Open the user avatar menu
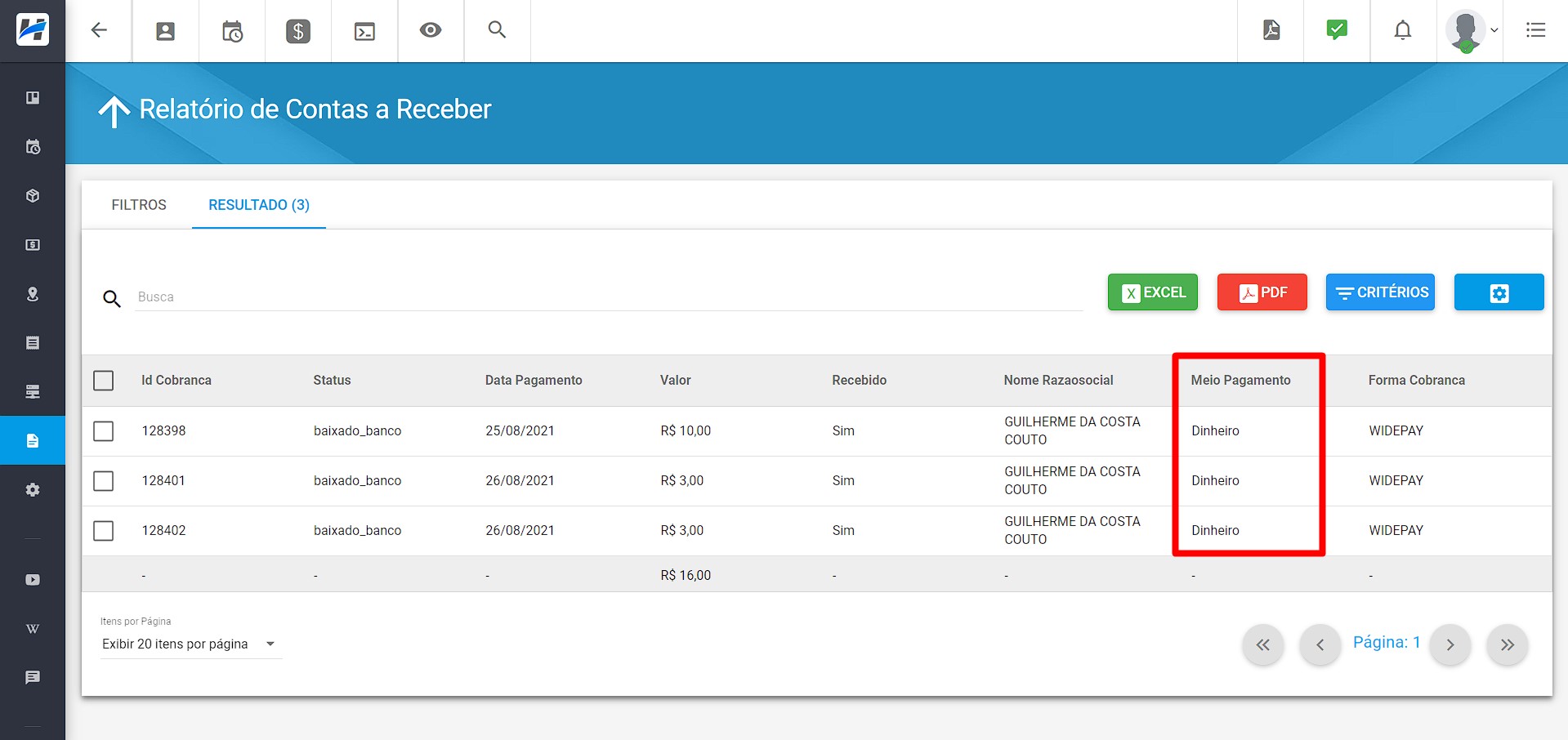Viewport: 1568px width, 740px height. tap(1471, 31)
